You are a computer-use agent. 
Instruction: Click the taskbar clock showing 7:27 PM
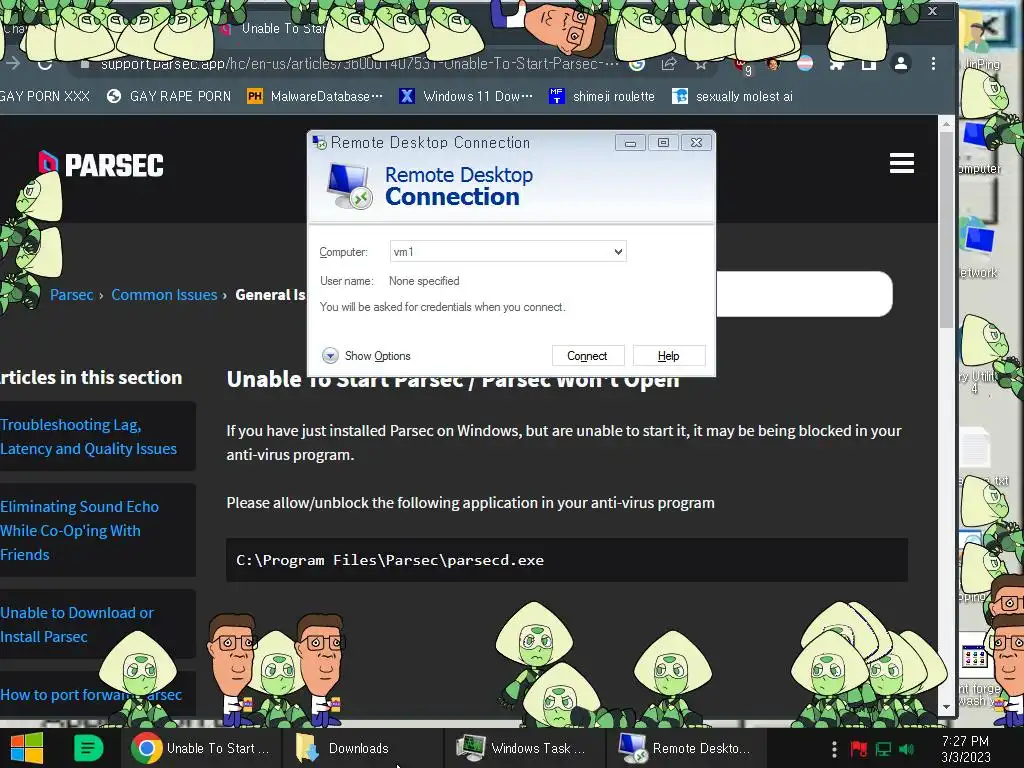(966, 749)
